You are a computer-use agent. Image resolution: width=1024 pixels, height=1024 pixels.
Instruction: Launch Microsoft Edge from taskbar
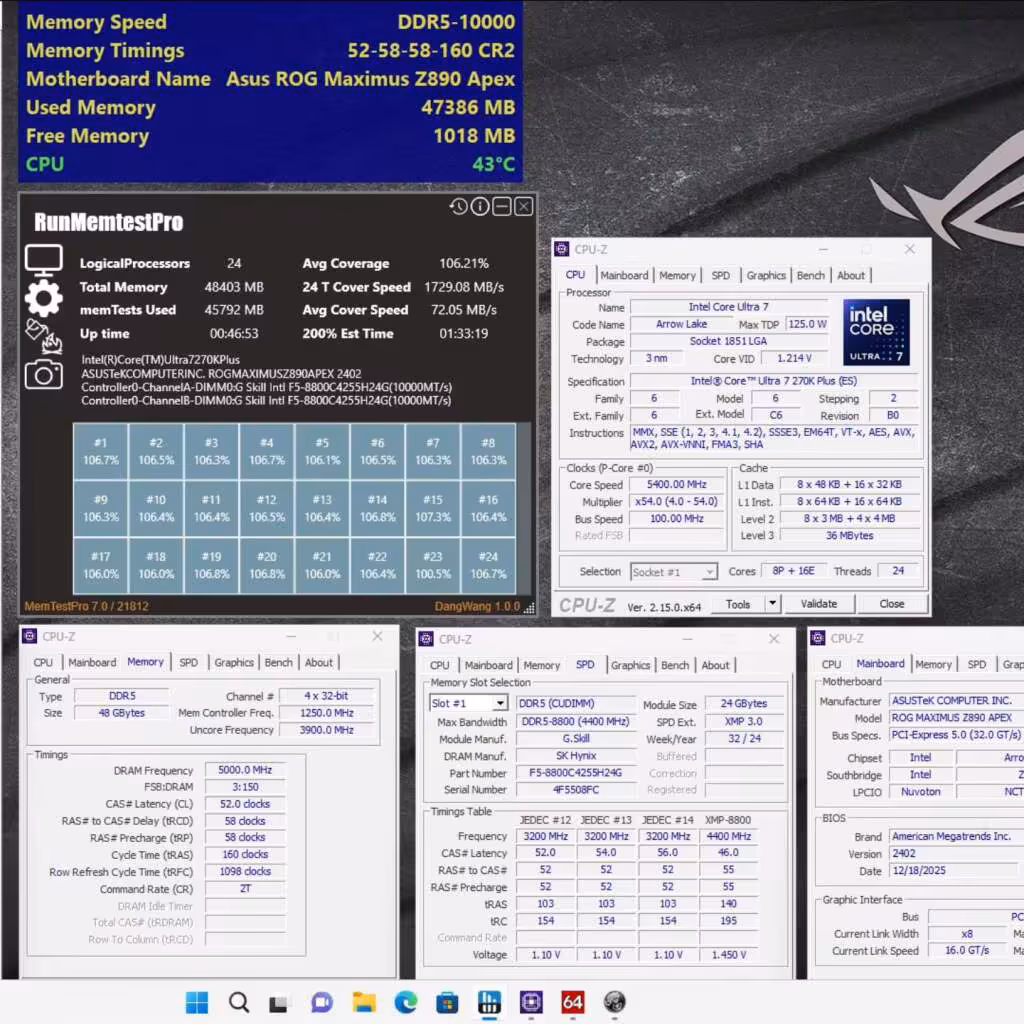[406, 1002]
